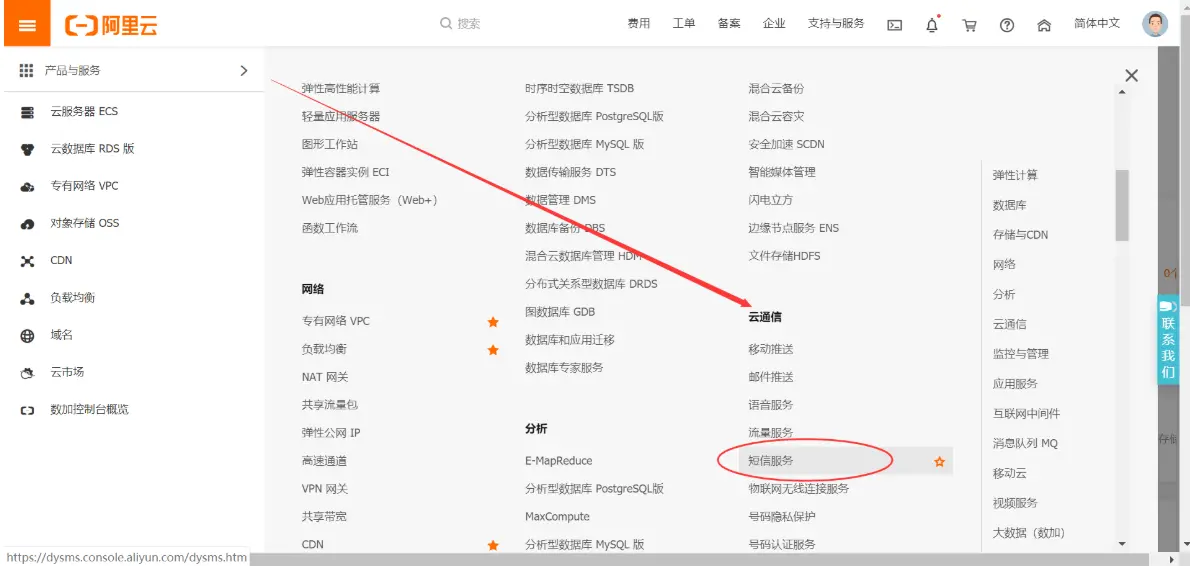The image size is (1190, 566).
Task: Open 时序时空数据库 TSDB link
Action: pos(579,88)
